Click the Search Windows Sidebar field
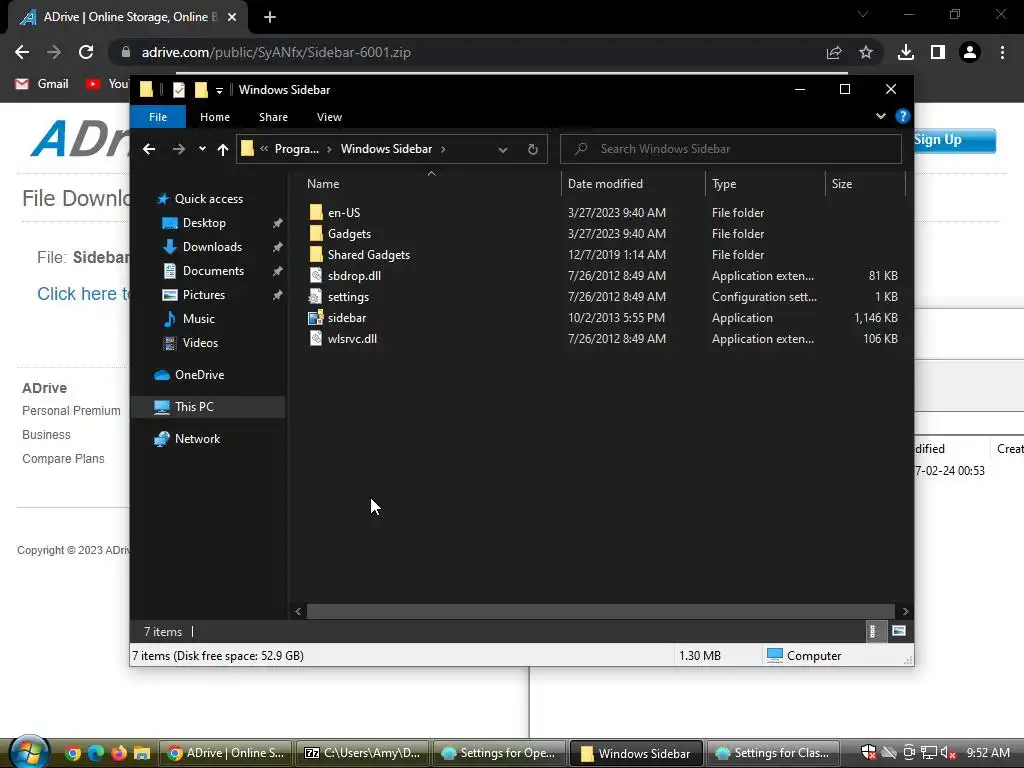 (731, 149)
